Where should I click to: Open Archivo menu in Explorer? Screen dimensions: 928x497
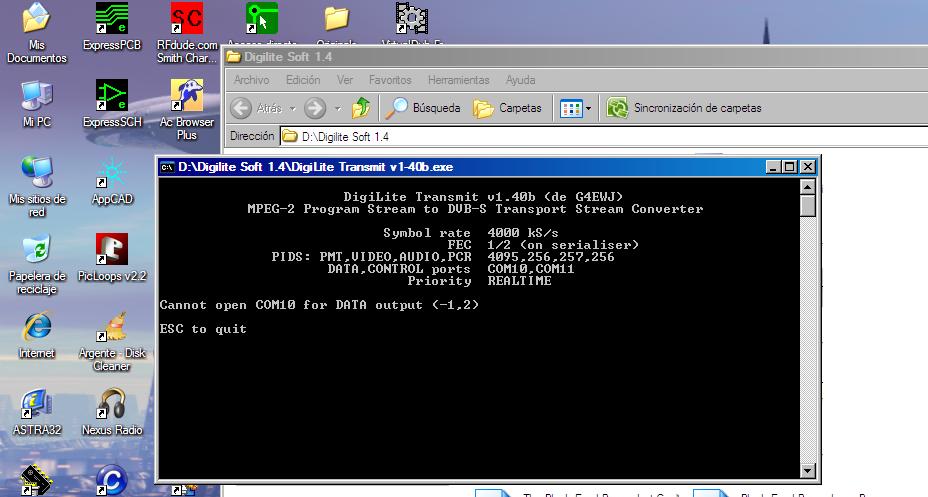tap(252, 80)
